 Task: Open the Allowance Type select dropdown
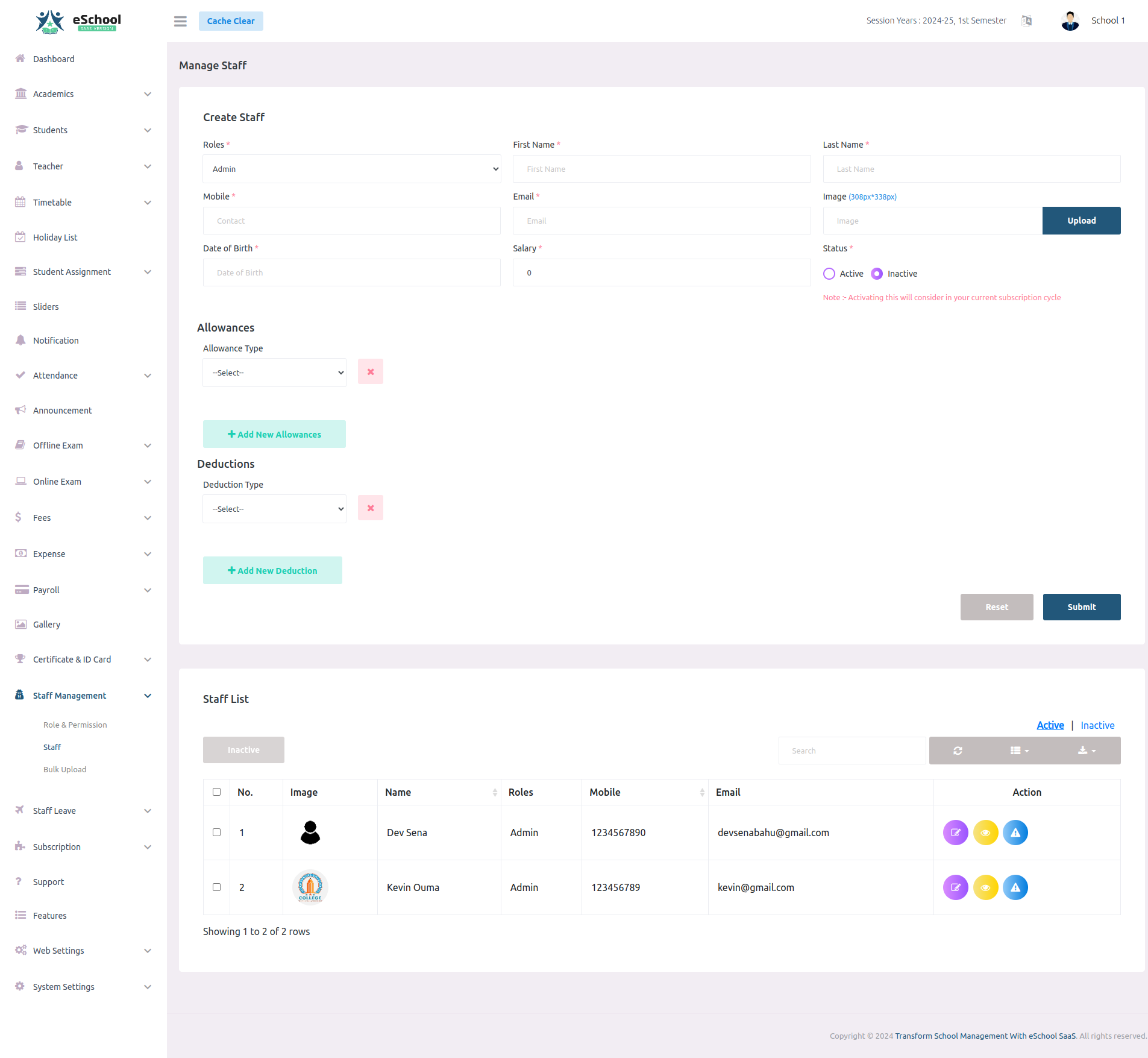274,372
